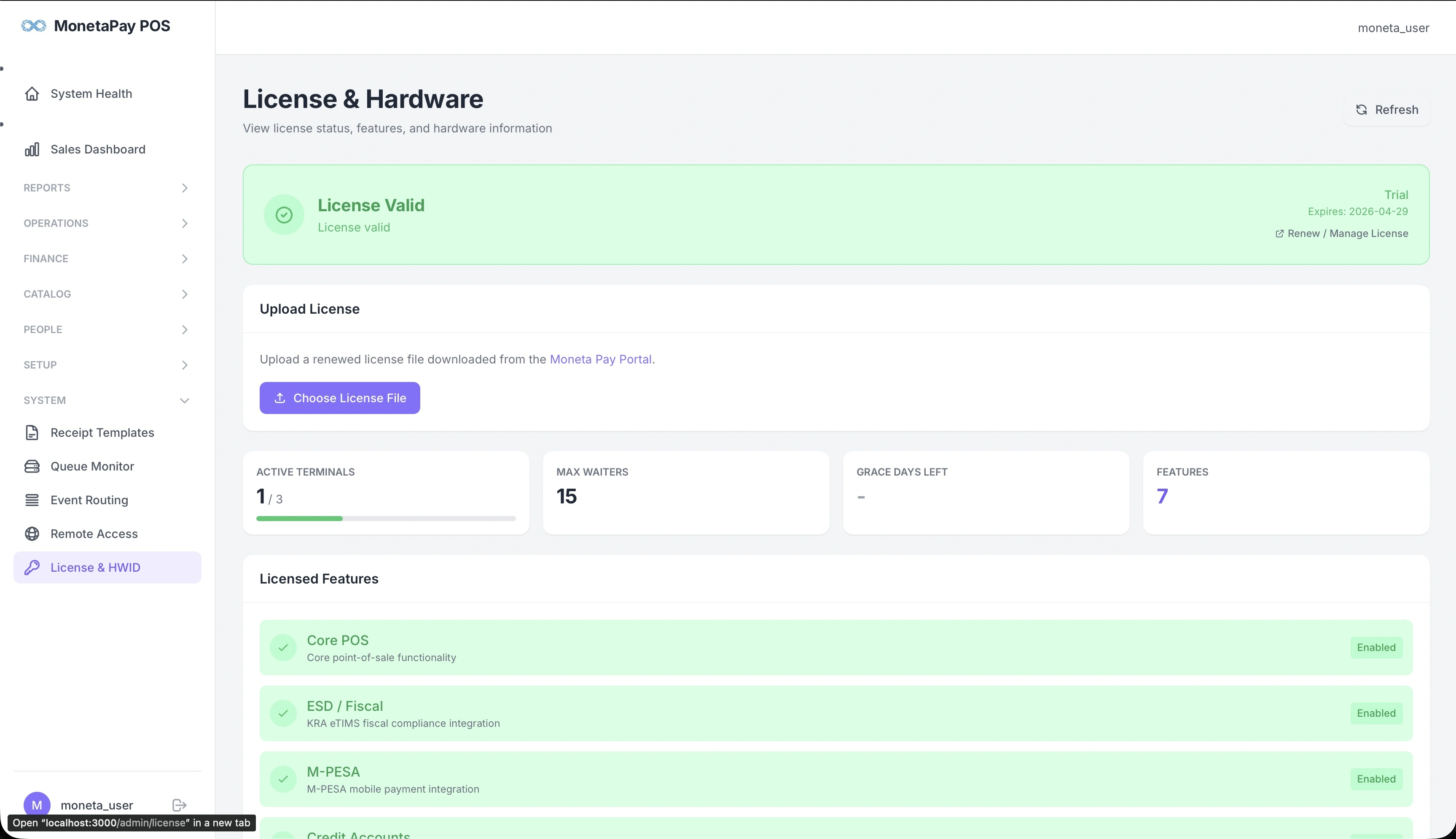Click the upload arrow icon on the Choose License File button
Screen dimensions: 1456x839
click(280, 398)
